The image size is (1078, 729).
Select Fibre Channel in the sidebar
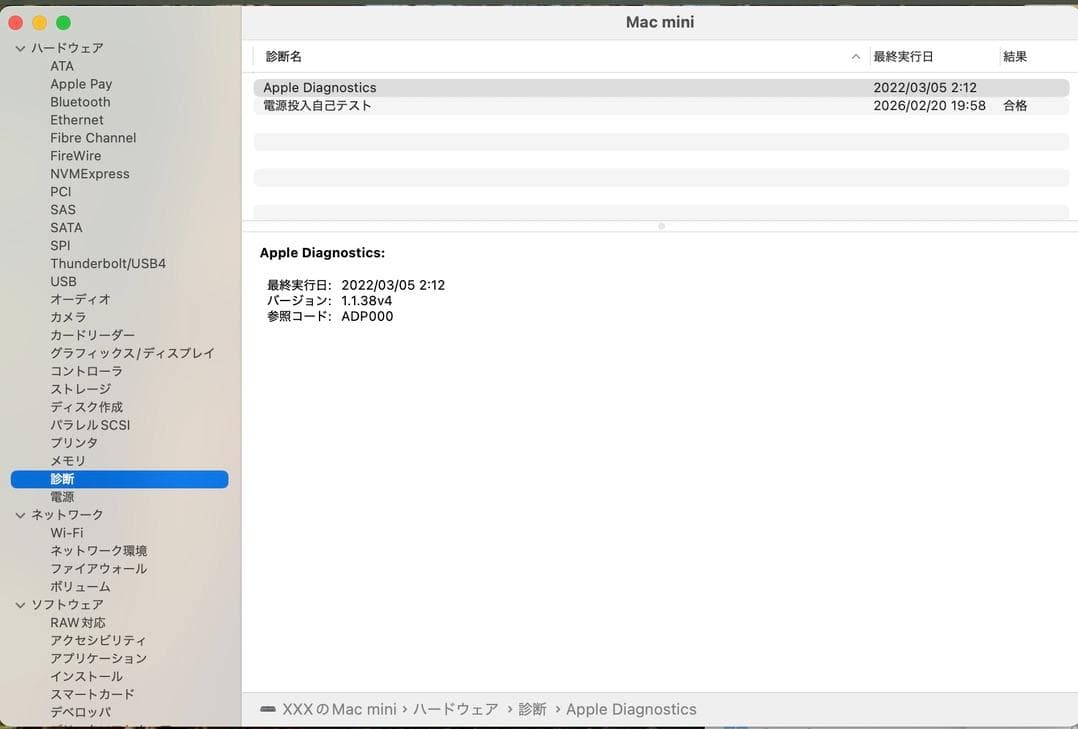(93, 138)
